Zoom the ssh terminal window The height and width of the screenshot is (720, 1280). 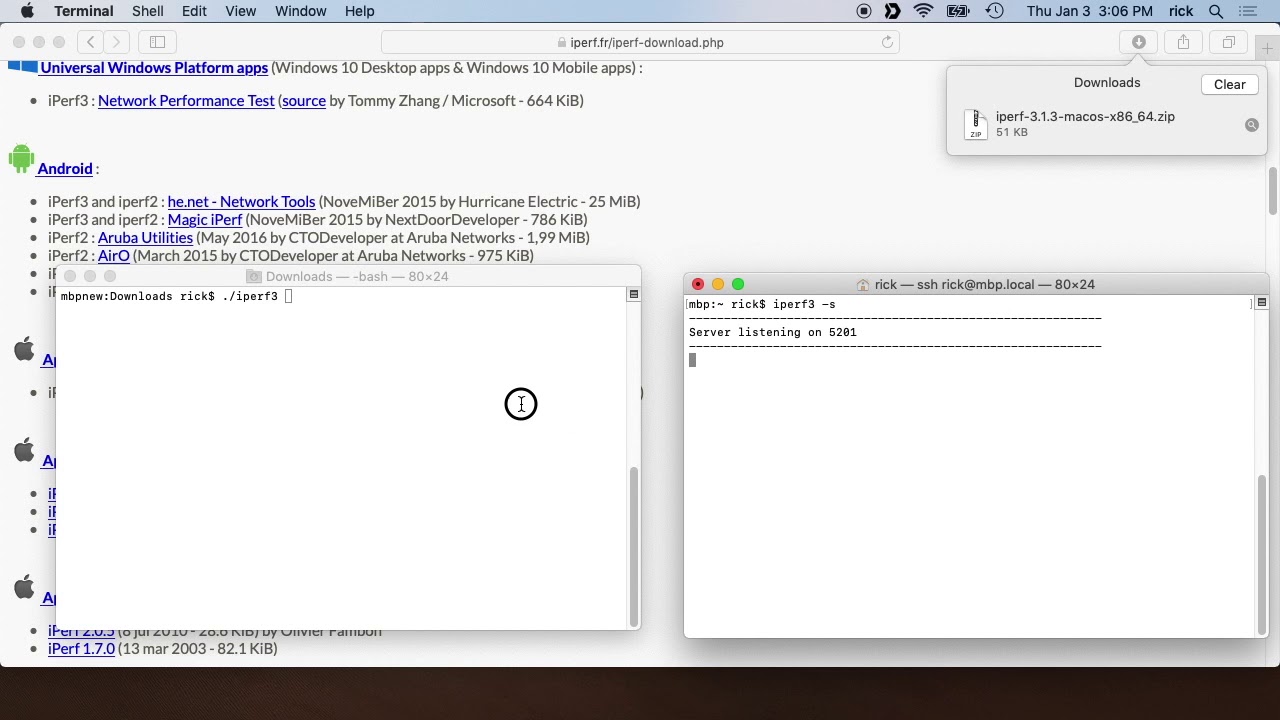738,284
